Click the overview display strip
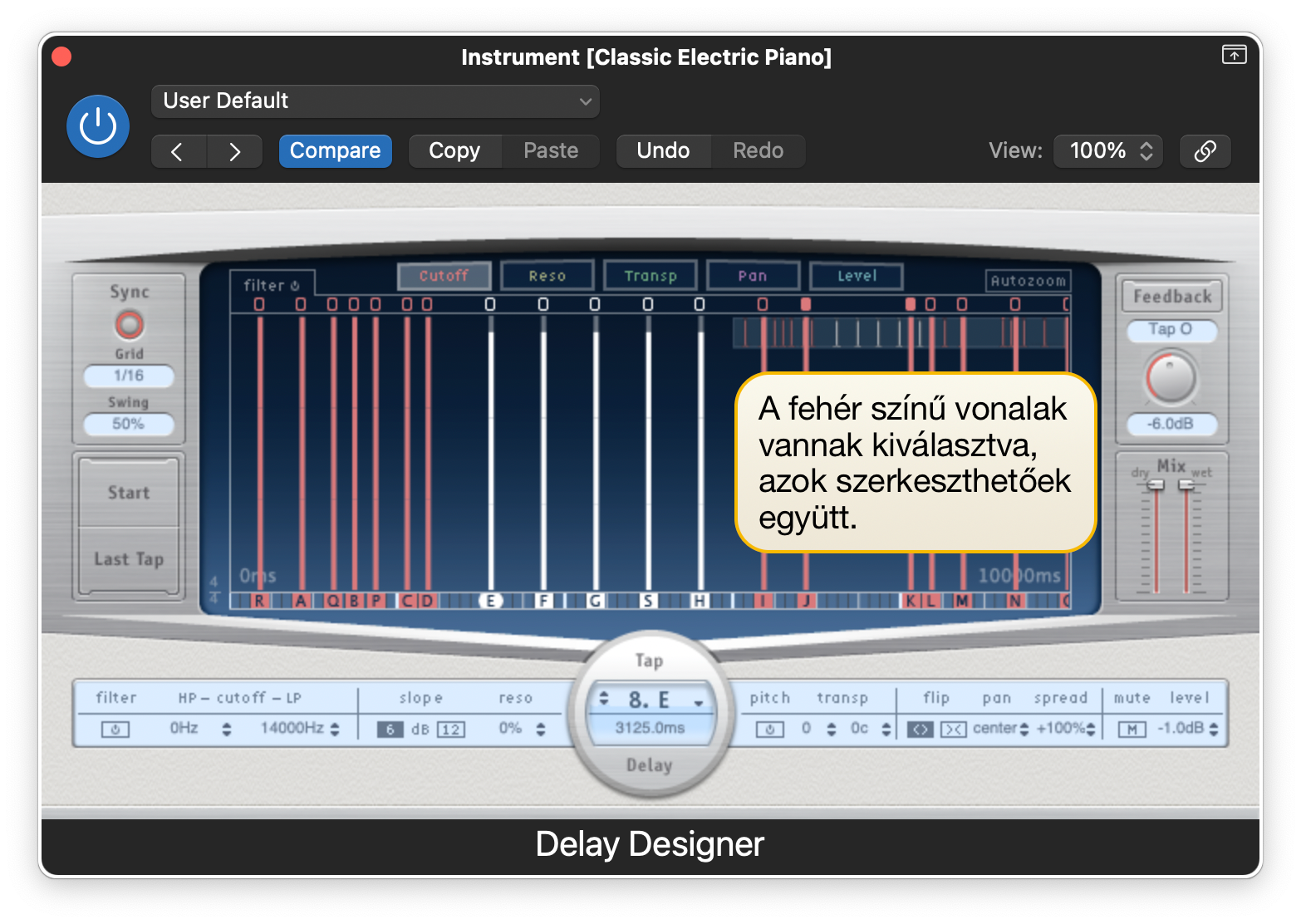 point(901,332)
